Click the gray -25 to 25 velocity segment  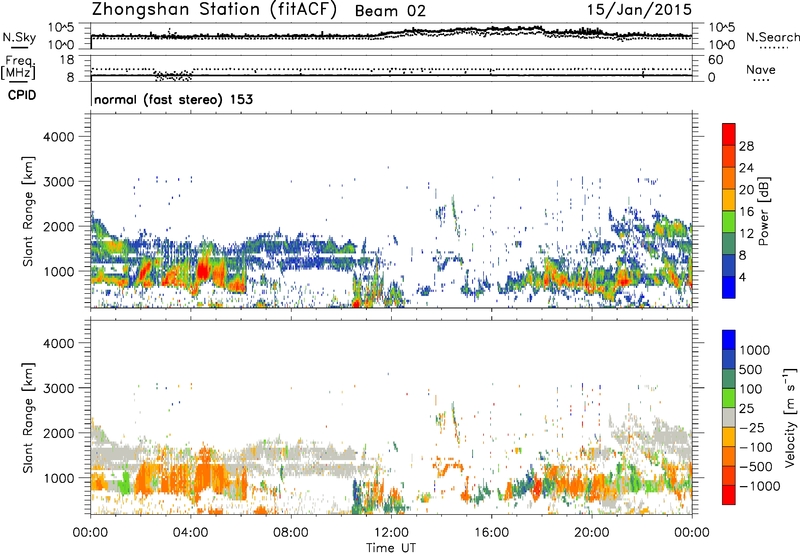tap(729, 418)
